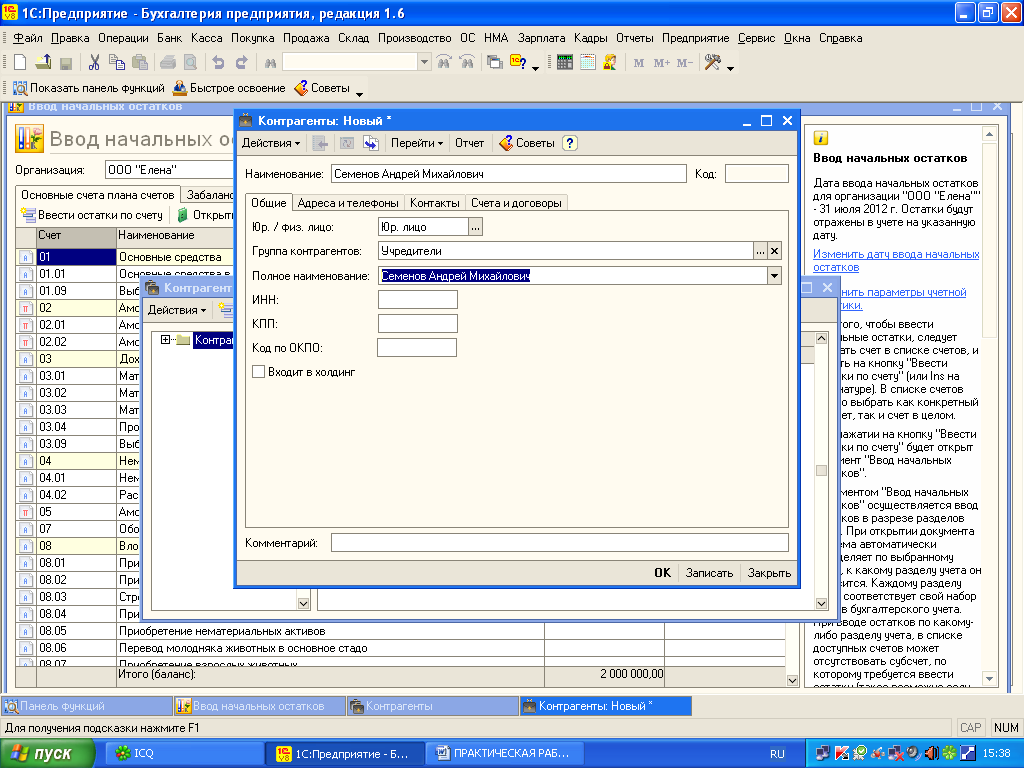Click the Комментарий input field
The width and height of the screenshot is (1024, 768).
(x=560, y=543)
